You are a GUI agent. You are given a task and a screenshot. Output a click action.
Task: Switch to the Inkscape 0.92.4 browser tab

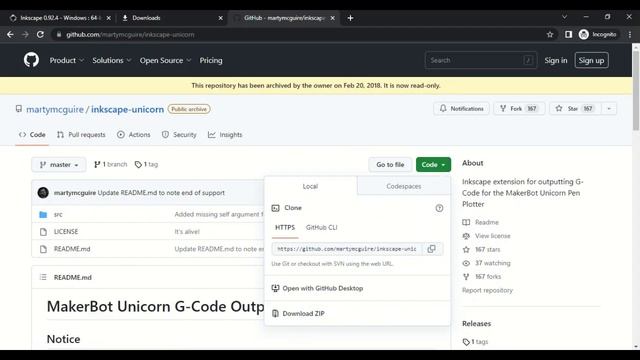point(60,18)
